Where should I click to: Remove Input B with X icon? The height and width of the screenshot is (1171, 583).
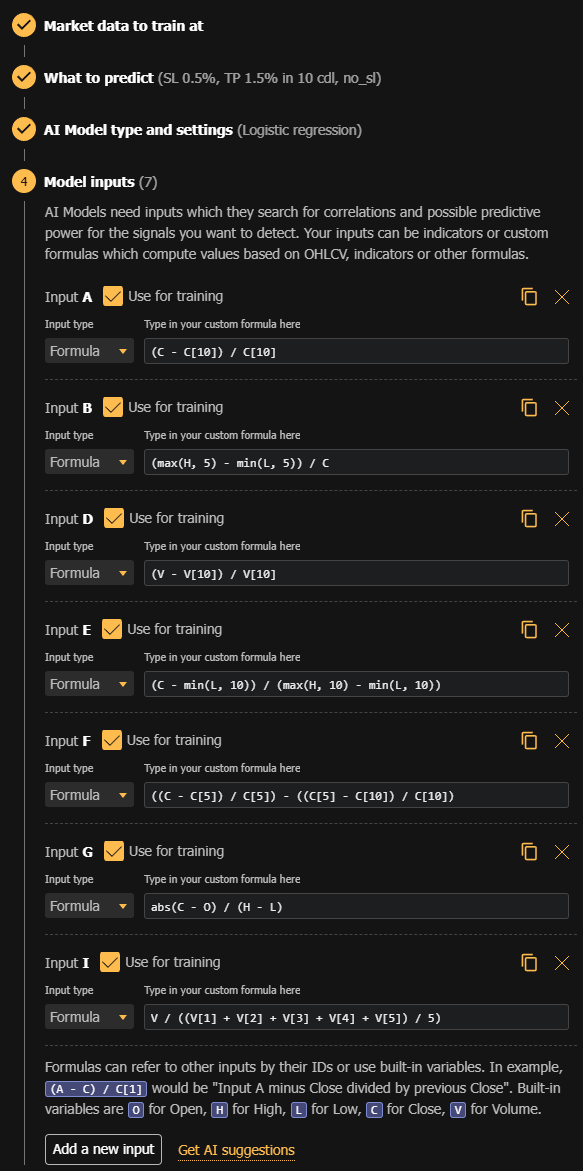[562, 408]
